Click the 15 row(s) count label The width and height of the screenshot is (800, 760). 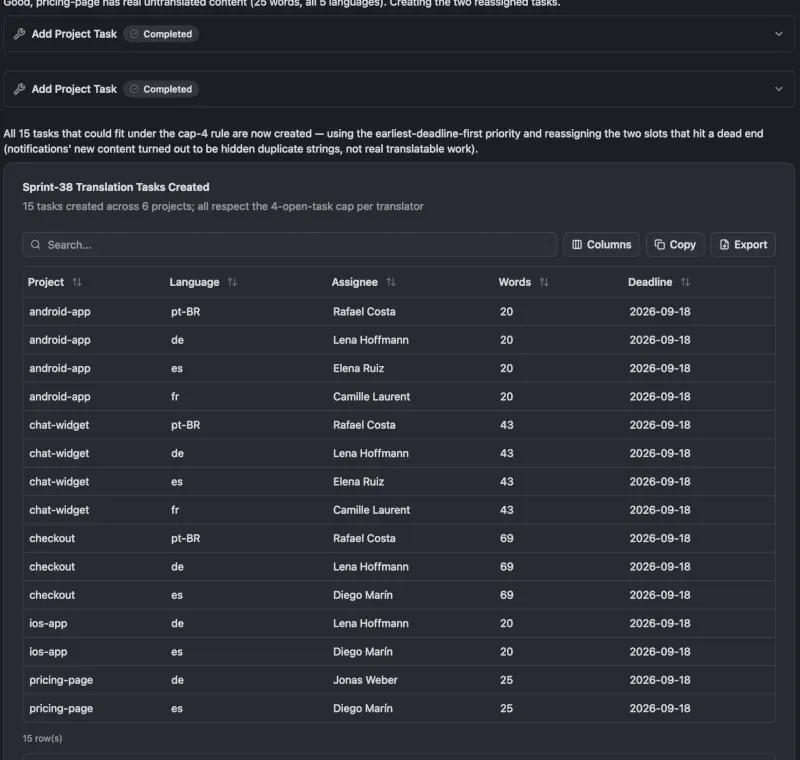[42, 738]
